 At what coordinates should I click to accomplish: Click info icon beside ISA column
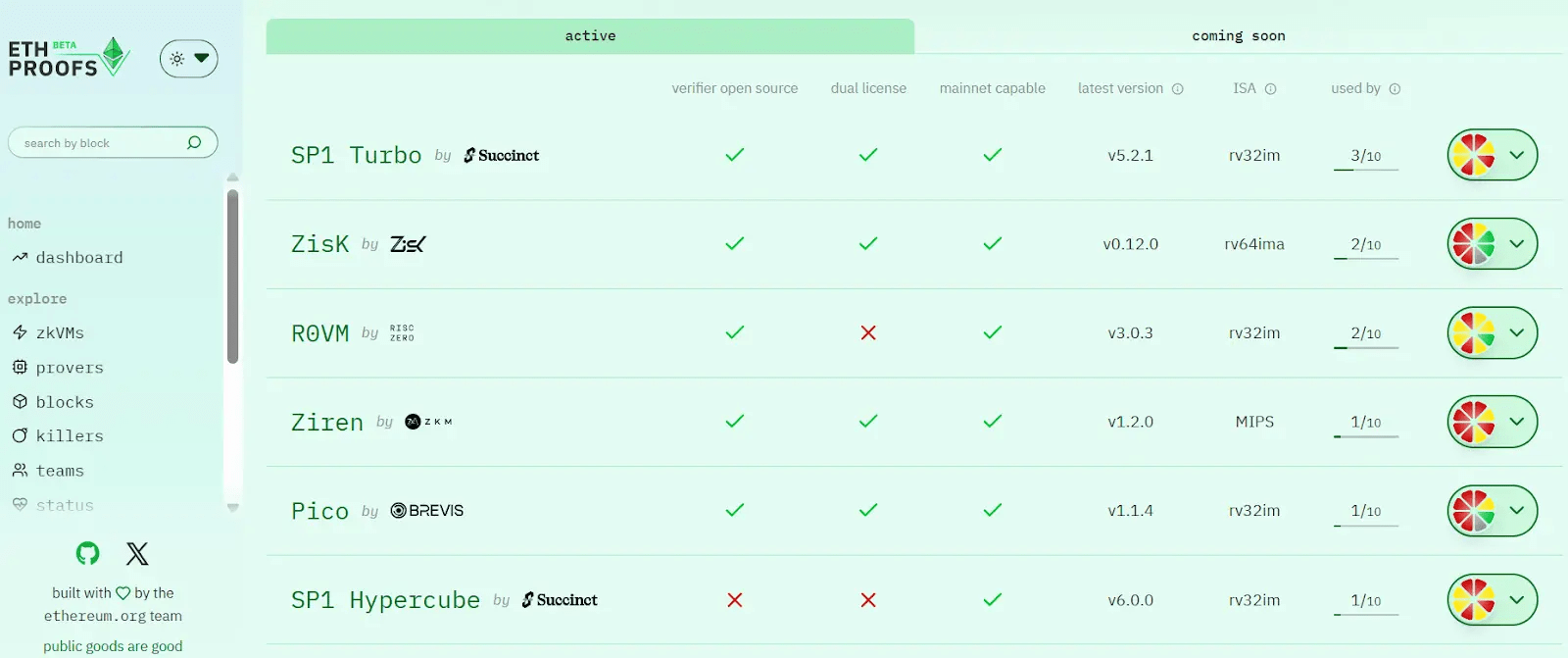coord(1271,89)
